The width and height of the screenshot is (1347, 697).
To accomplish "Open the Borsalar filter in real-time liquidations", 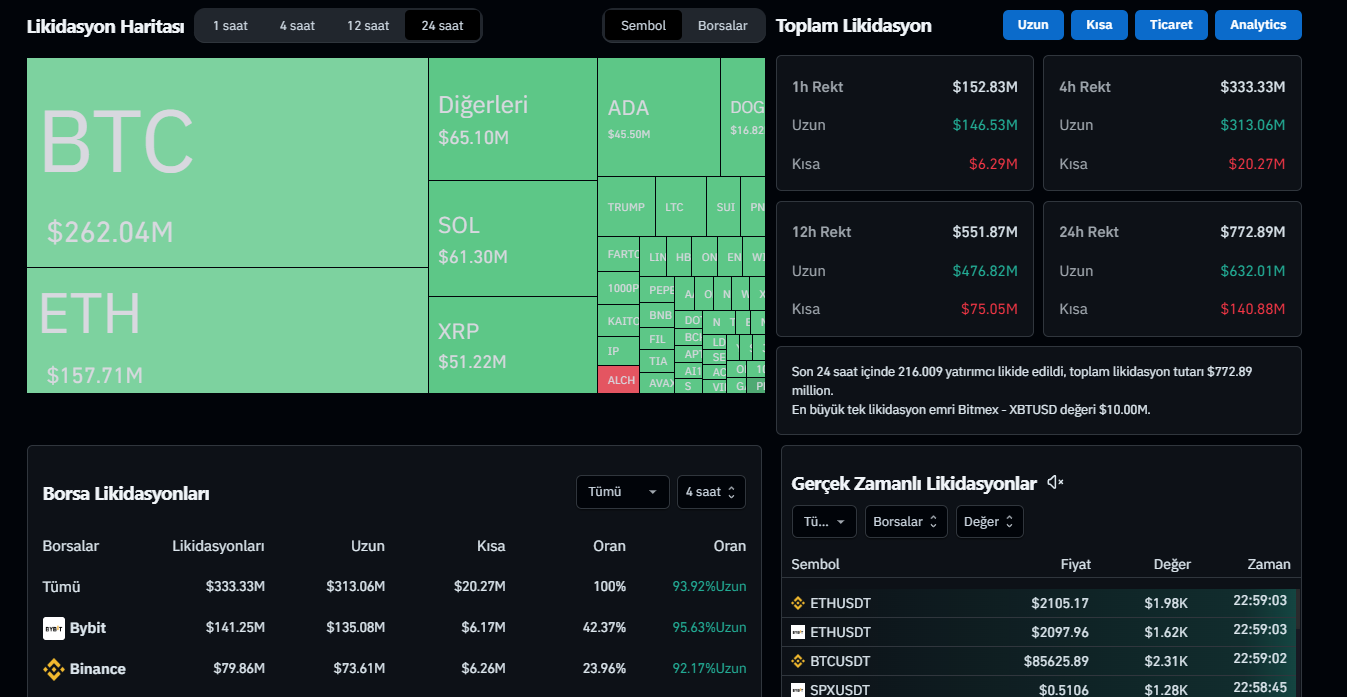I will tap(905, 521).
